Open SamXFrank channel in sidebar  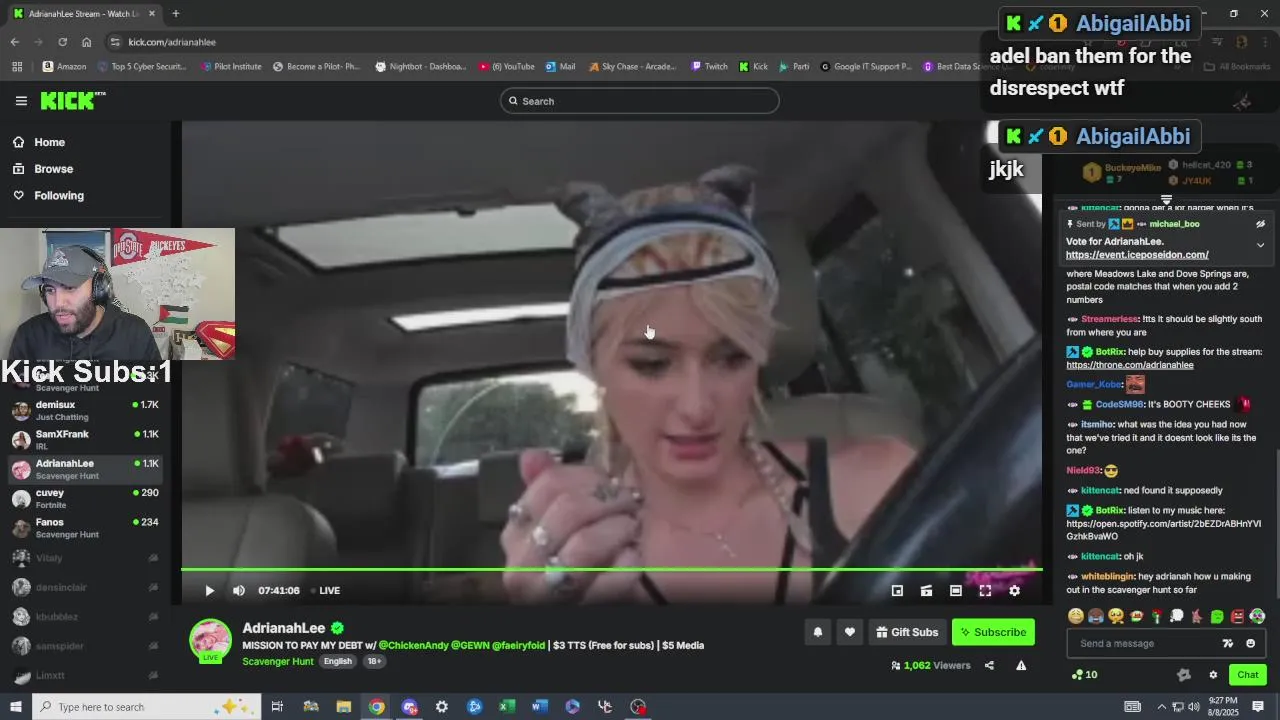85,440
